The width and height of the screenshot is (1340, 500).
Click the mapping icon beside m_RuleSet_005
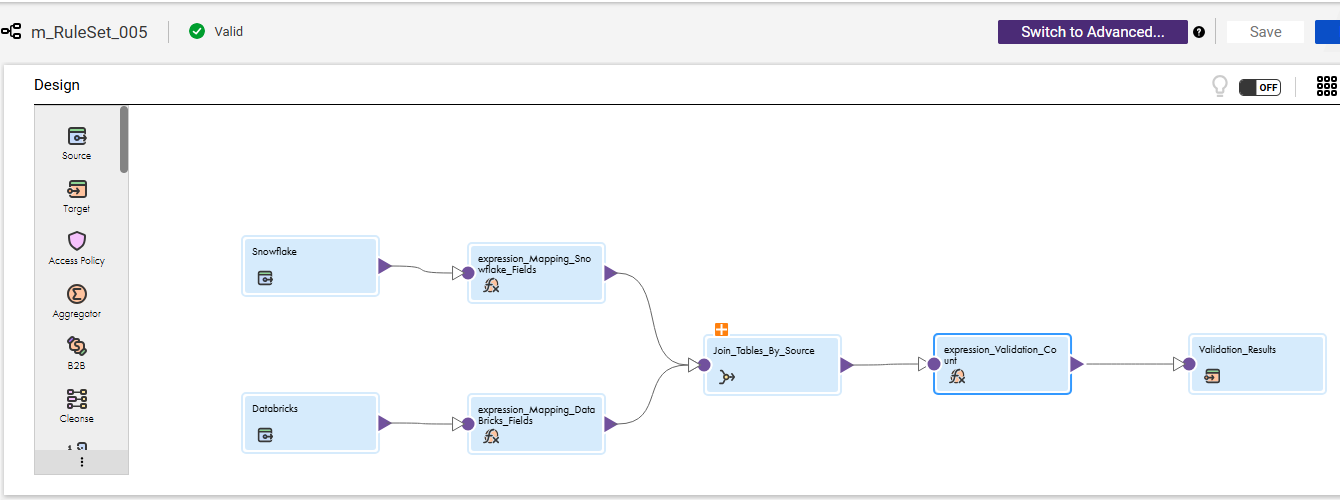12,32
